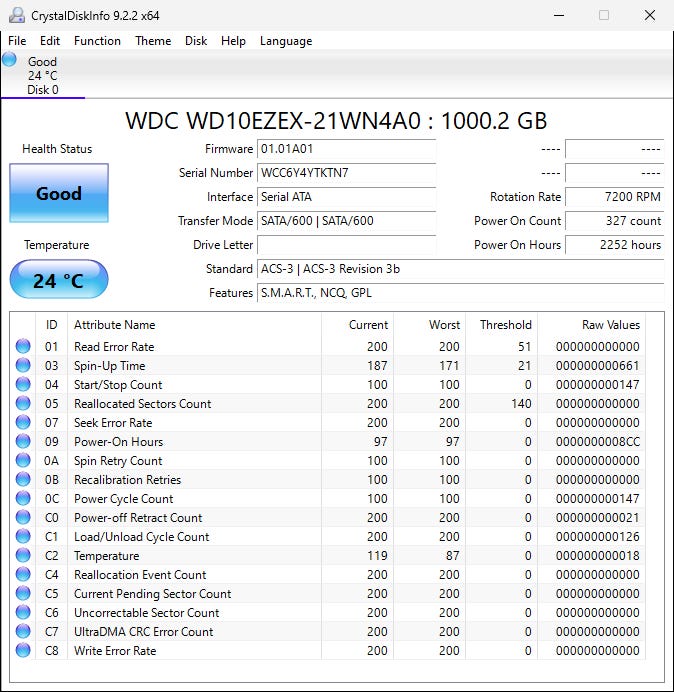The height and width of the screenshot is (692, 674).
Task: Click status orb for Read Error Rate row
Action: coord(23,346)
